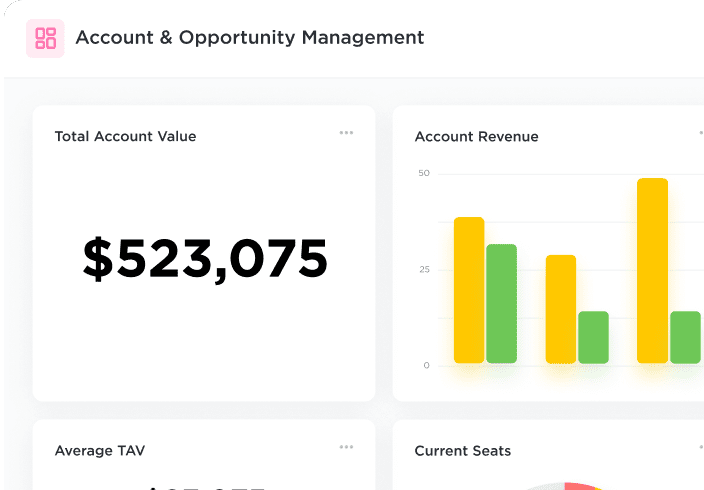Click the Average TAV card title
This screenshot has width=704, height=490.
click(99, 451)
